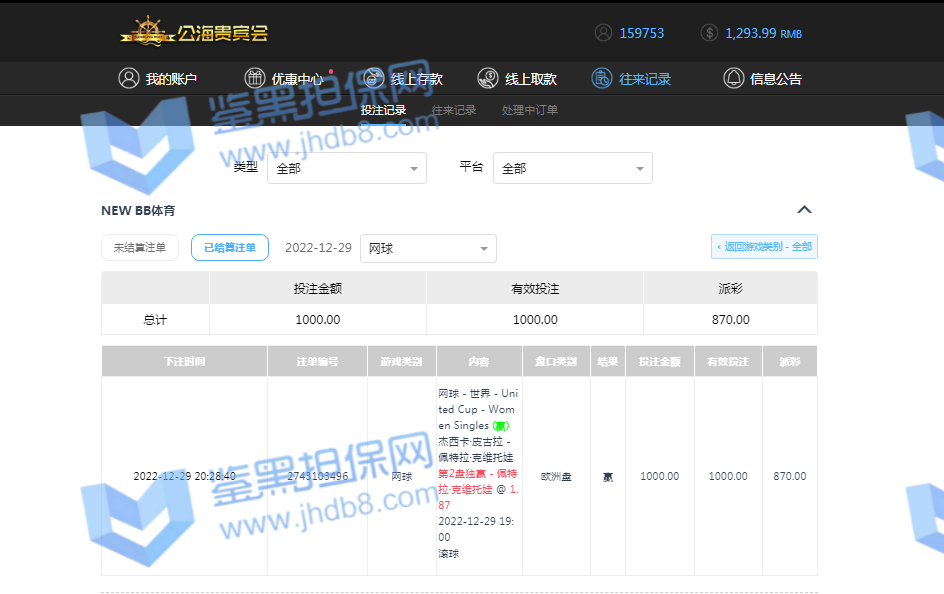Click the 公海贵宾会 ship wheel logo
Screen dimensions: 944x594
pos(147,32)
